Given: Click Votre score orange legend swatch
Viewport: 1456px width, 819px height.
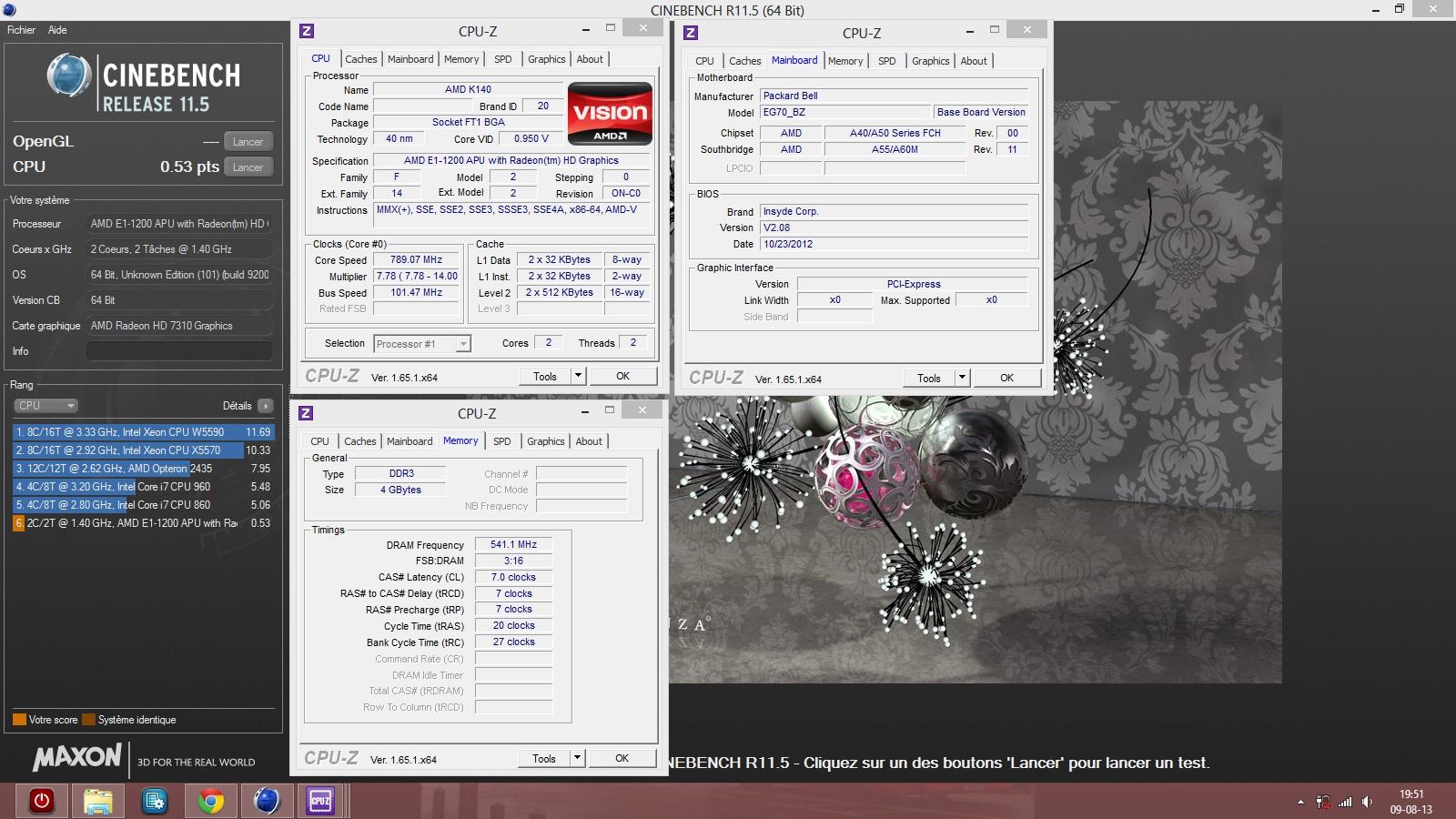Looking at the screenshot, I should click(x=19, y=720).
